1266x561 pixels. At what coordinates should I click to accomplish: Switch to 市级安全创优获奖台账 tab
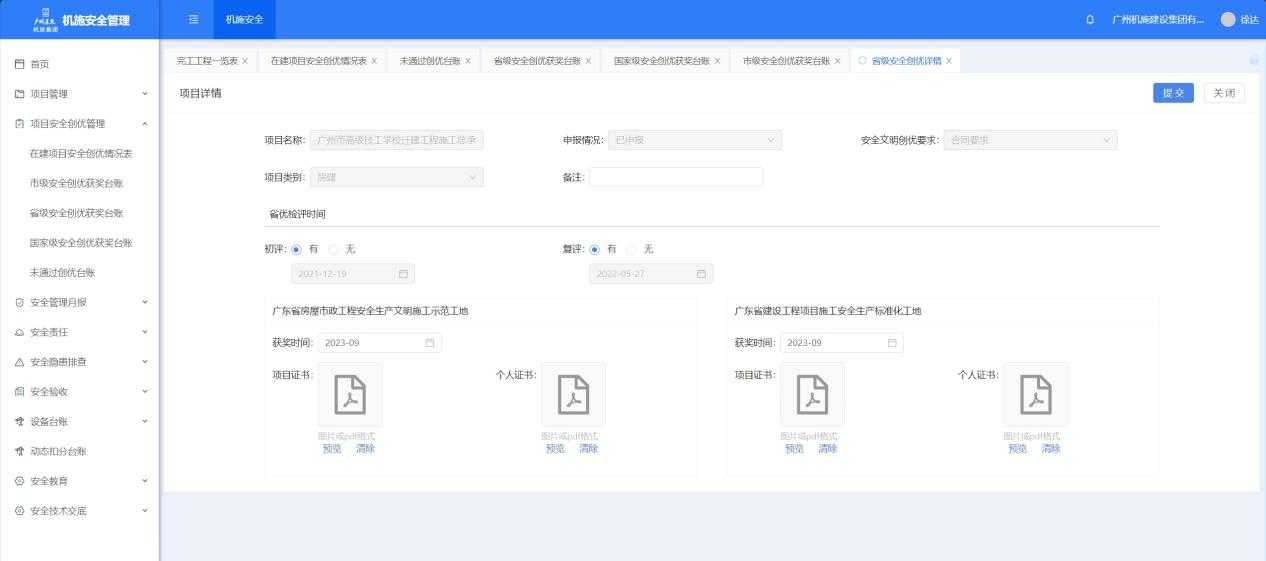click(788, 61)
